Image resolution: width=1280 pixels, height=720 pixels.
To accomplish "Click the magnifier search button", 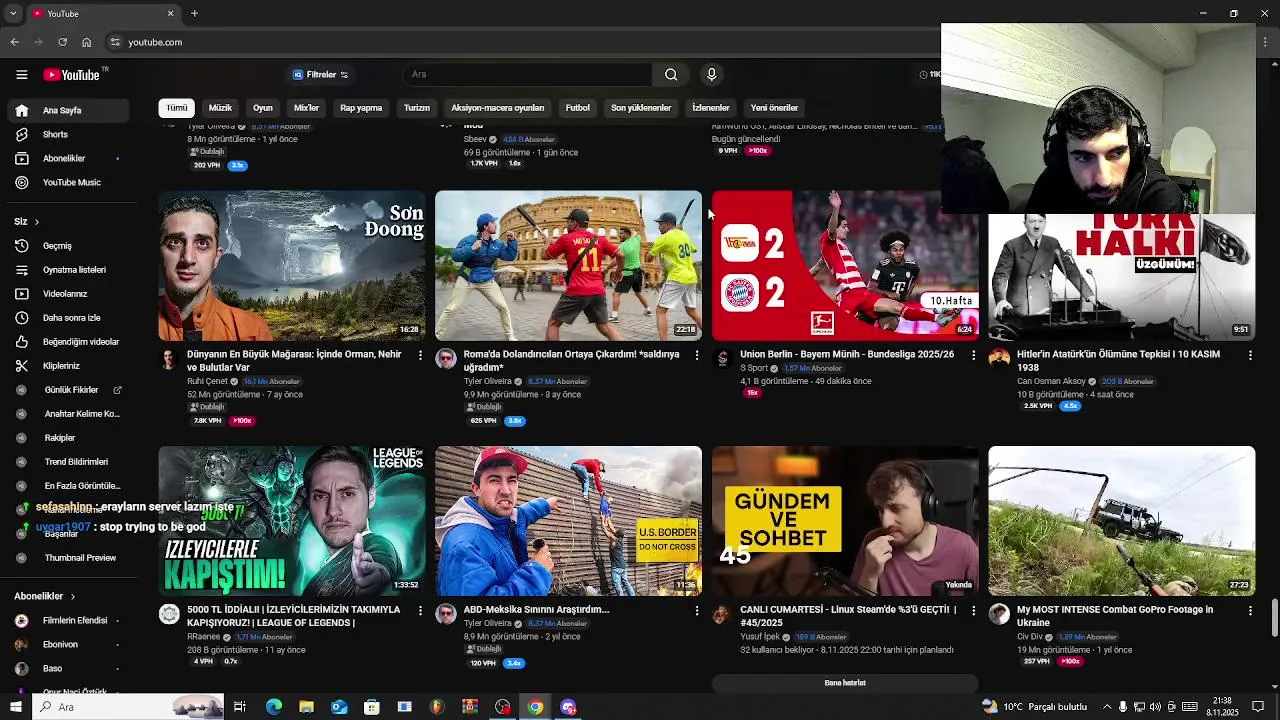I will tap(671, 75).
